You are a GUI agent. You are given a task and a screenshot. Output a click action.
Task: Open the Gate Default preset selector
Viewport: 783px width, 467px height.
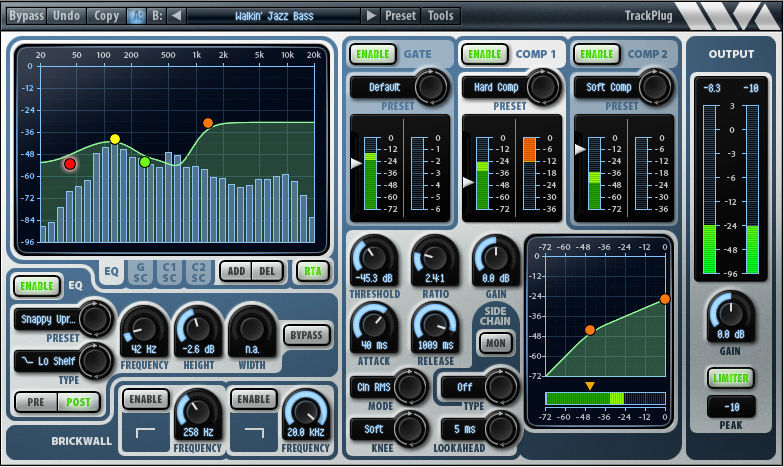[384, 87]
